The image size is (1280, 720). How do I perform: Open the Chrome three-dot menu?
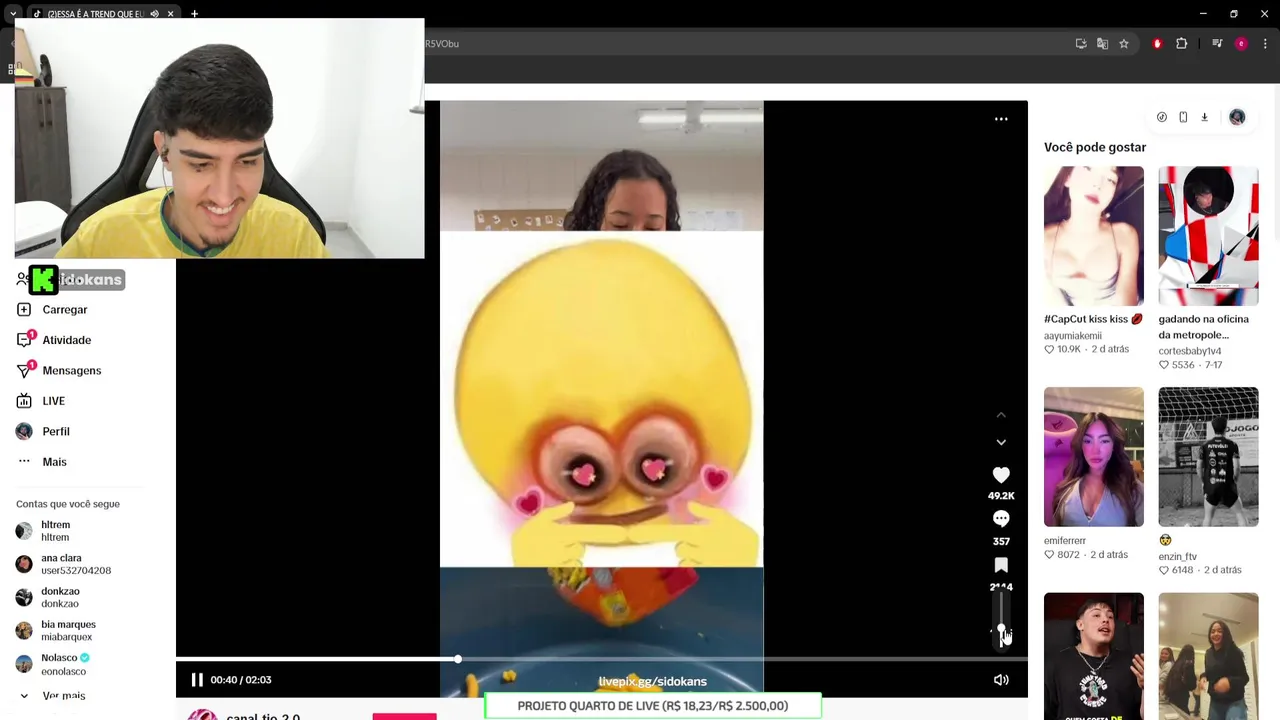[x=1265, y=44]
